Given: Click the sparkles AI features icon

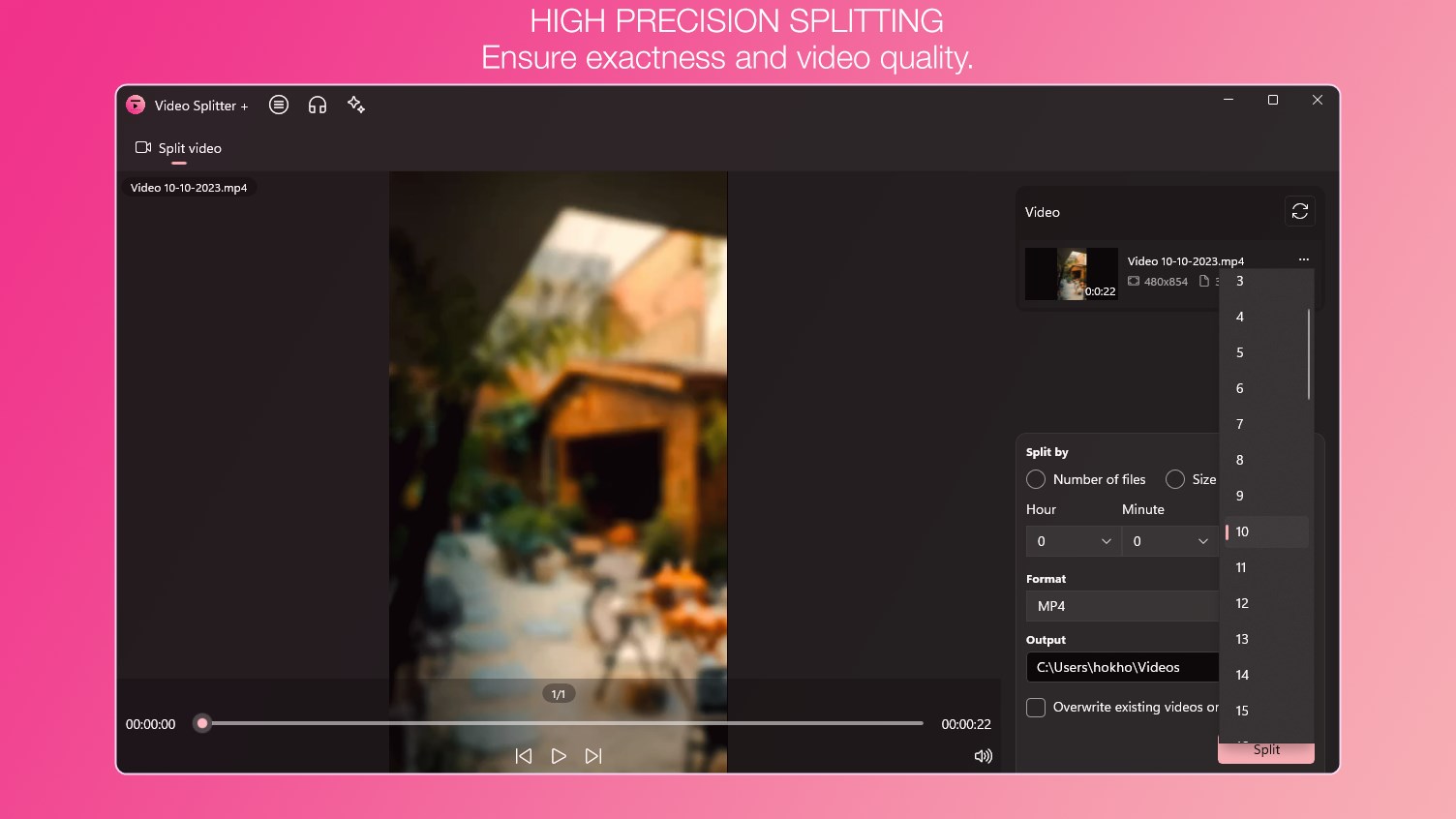Looking at the screenshot, I should [356, 105].
